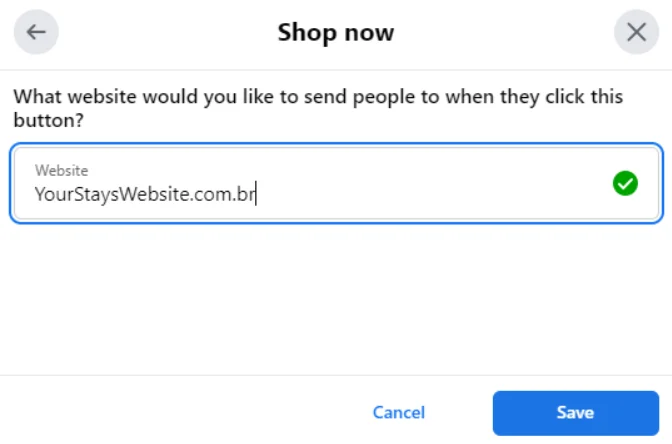Close the Shop now dialog with X

[636, 32]
